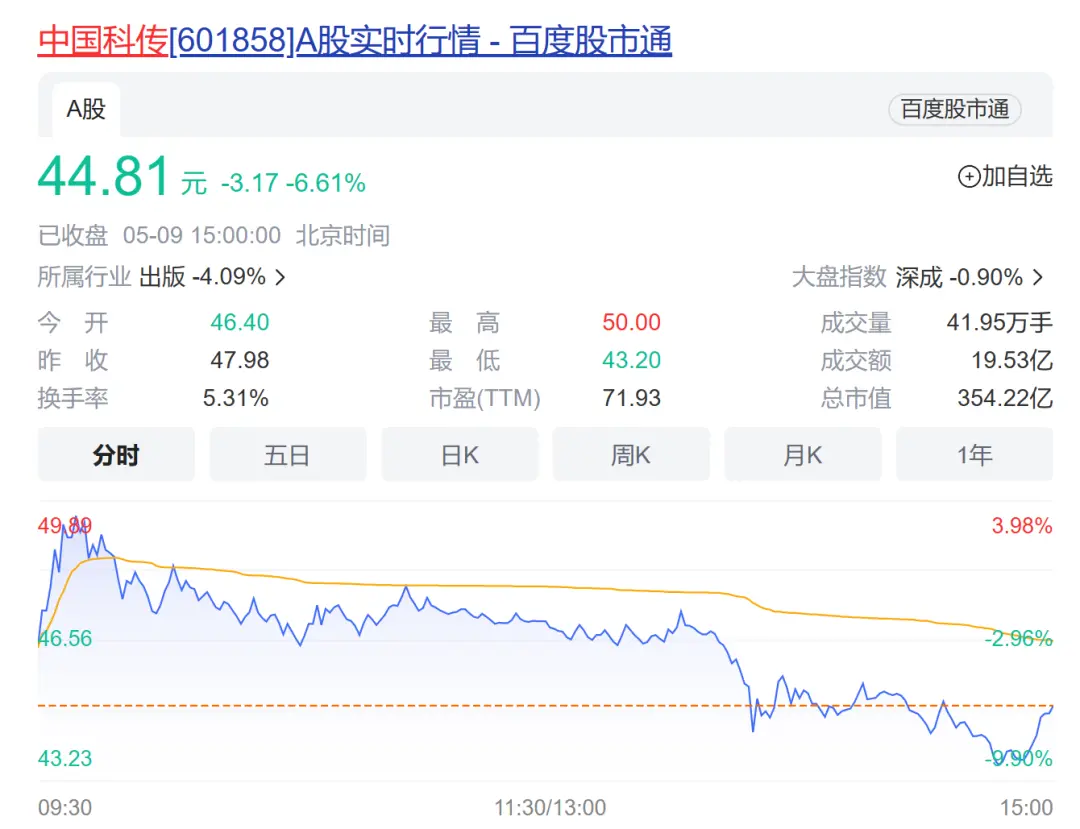Click 成交量 value 41.95万手
Image resolution: width=1080 pixels, height=829 pixels.
click(x=999, y=322)
